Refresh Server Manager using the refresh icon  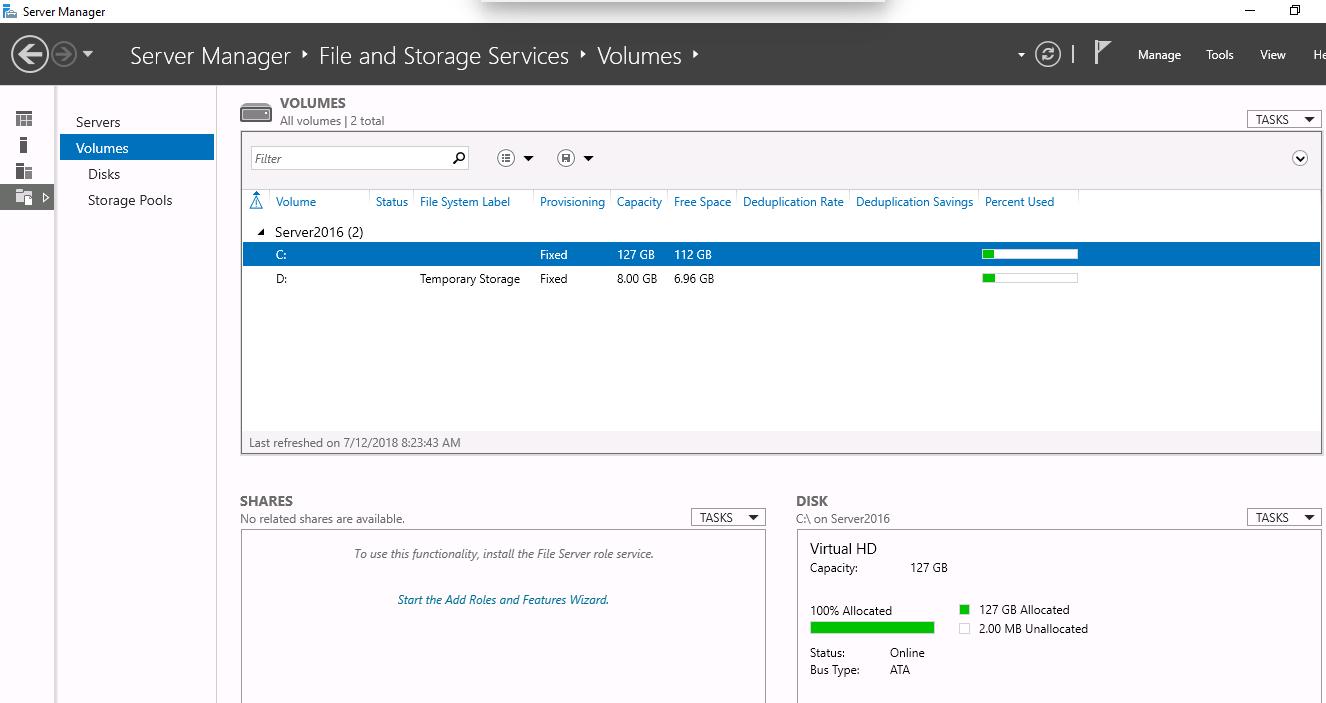(x=1048, y=55)
